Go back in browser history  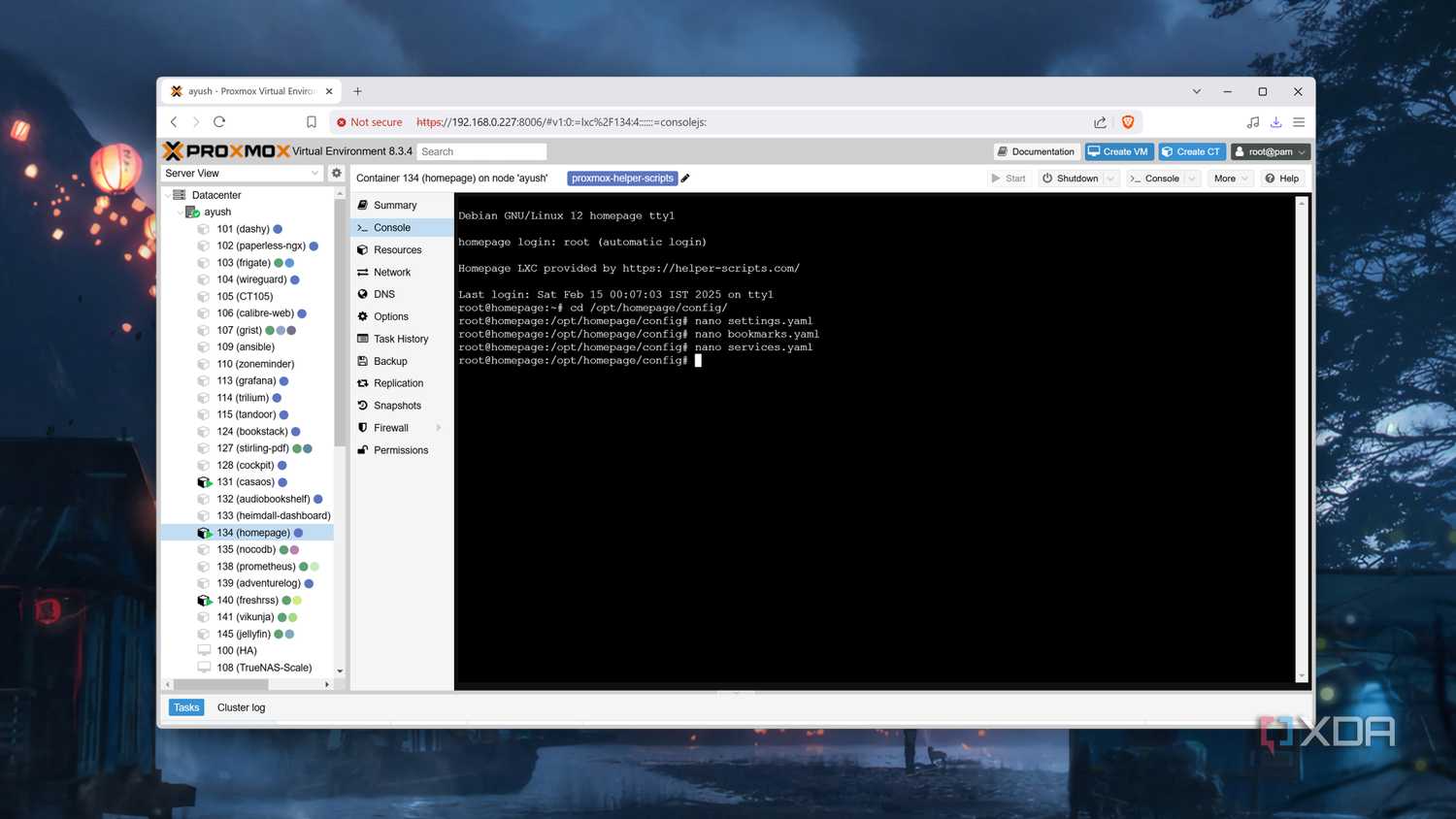tap(174, 122)
